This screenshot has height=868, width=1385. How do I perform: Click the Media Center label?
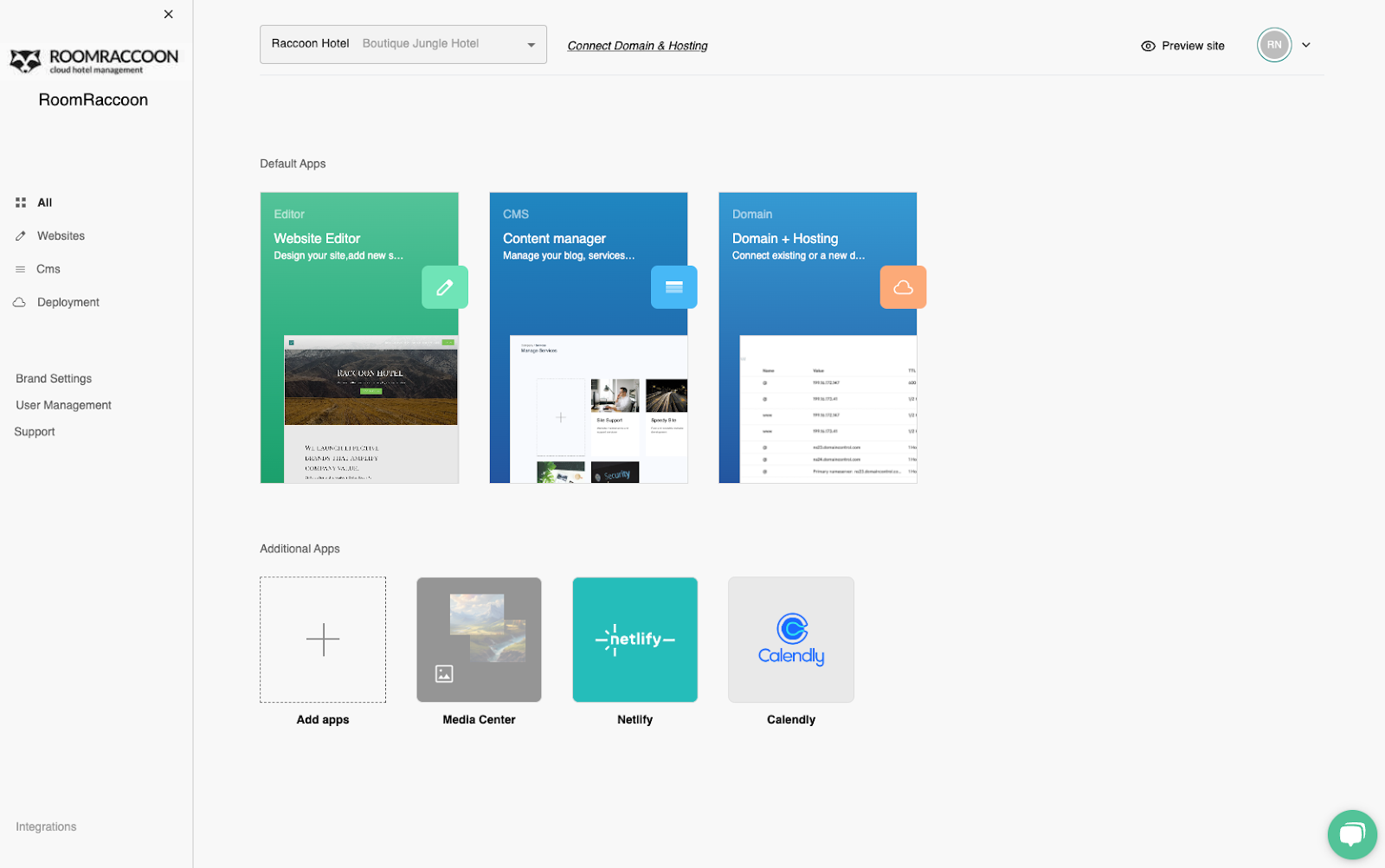pos(479,720)
